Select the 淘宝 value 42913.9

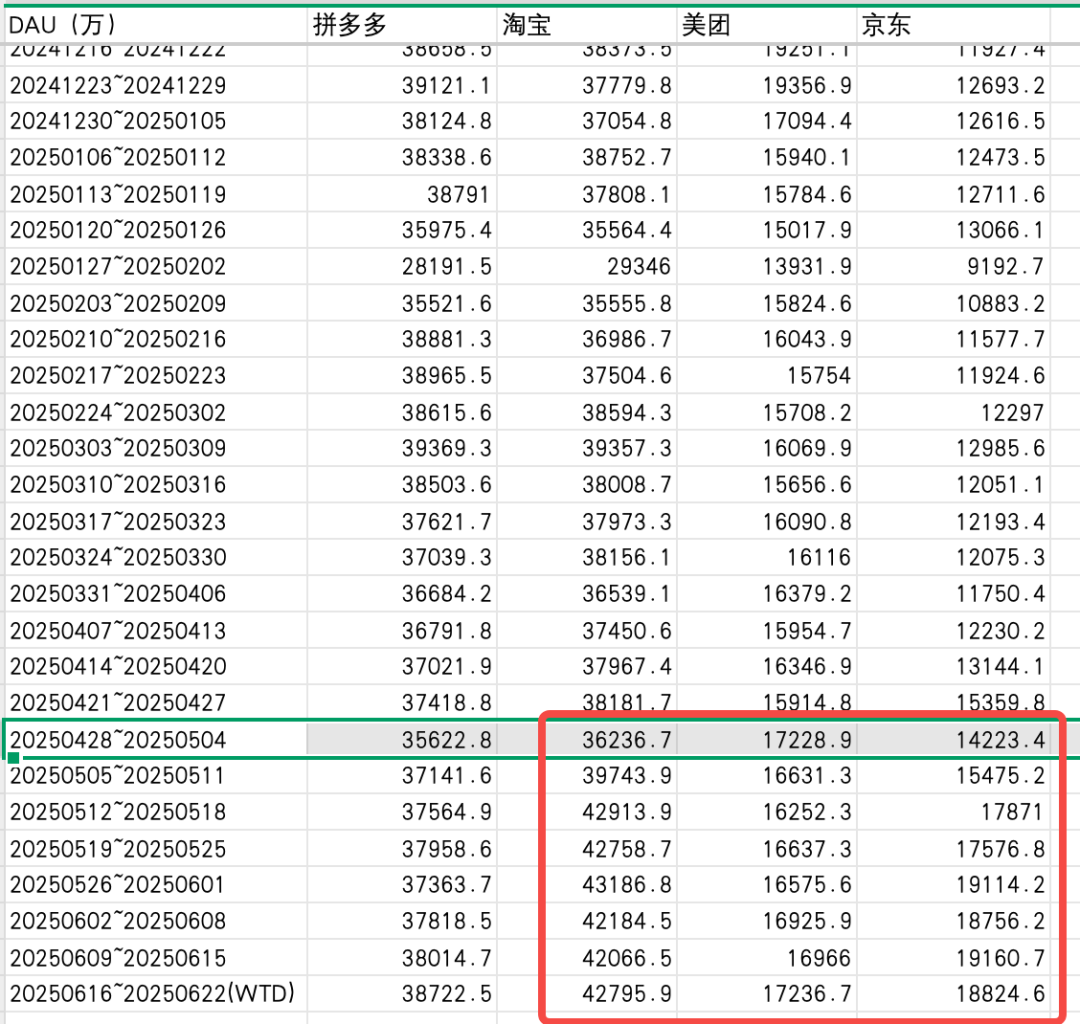point(587,812)
